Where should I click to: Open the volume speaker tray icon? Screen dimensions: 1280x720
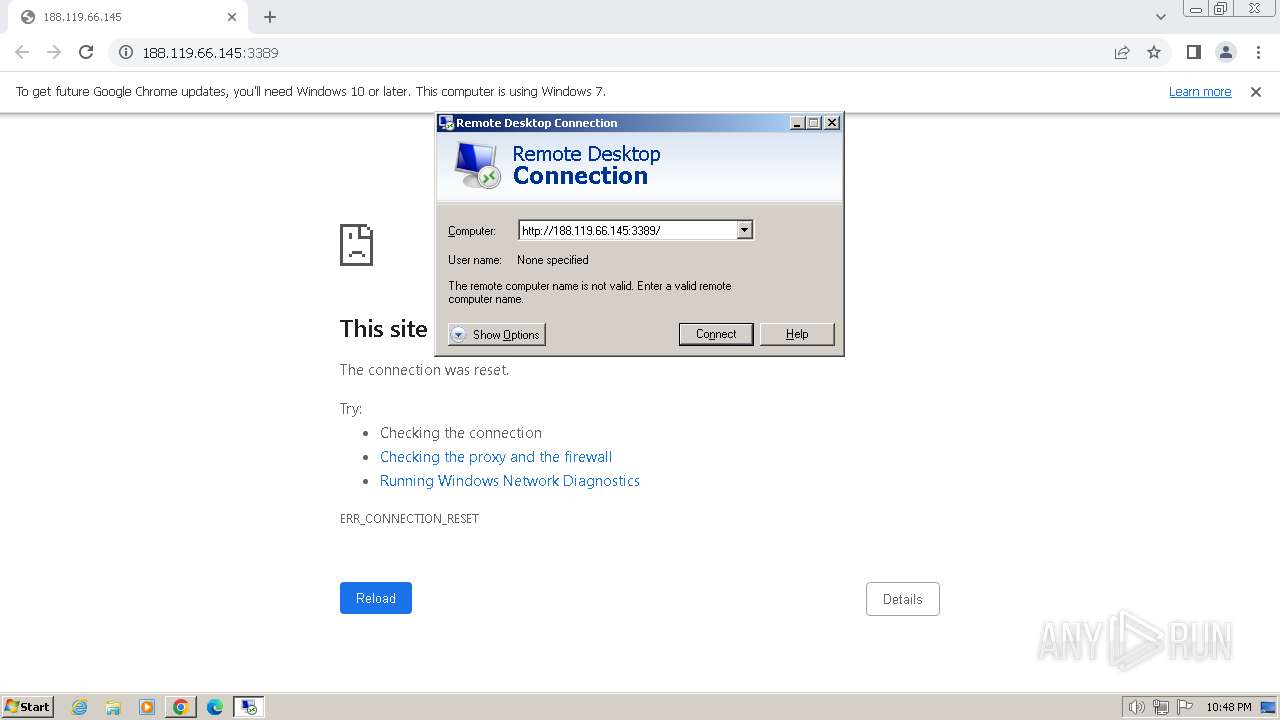coord(1137,707)
